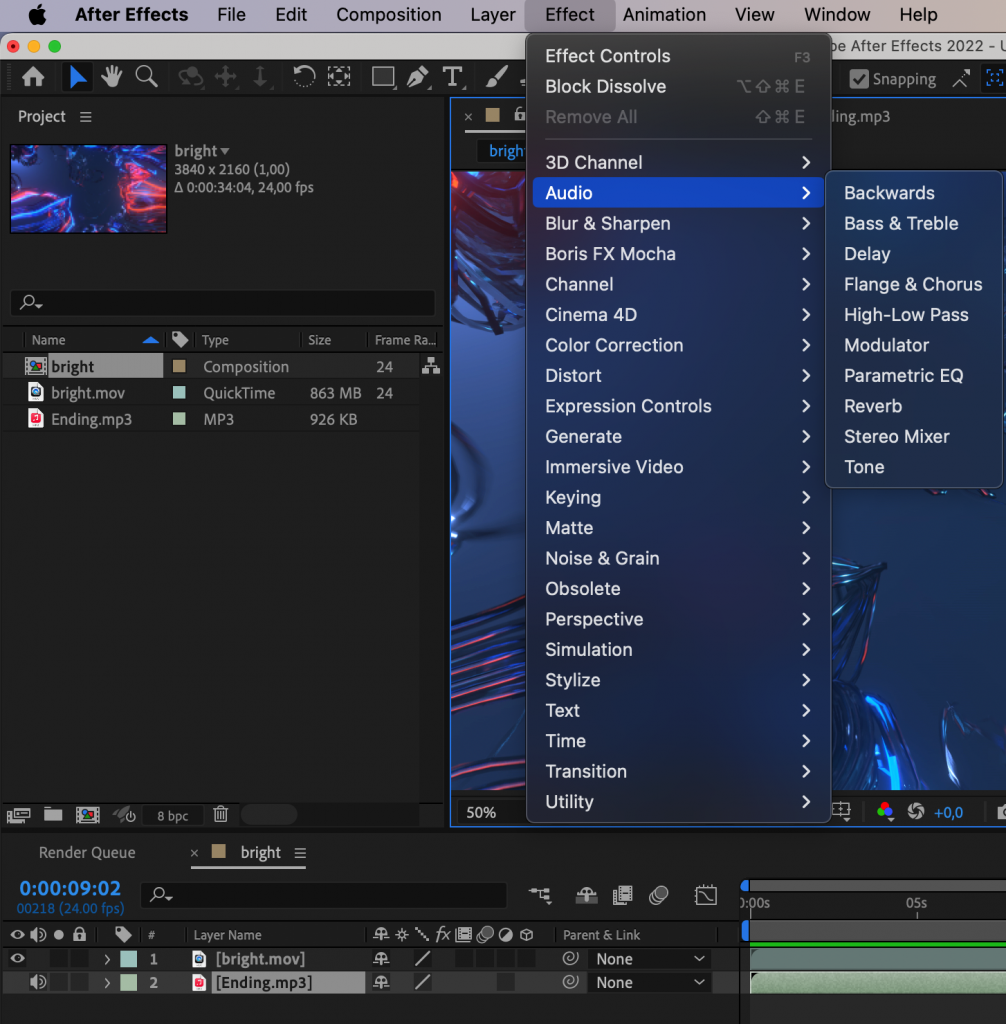Viewport: 1006px width, 1024px height.
Task: Open the 50% magnification dropdown
Action: click(x=480, y=812)
